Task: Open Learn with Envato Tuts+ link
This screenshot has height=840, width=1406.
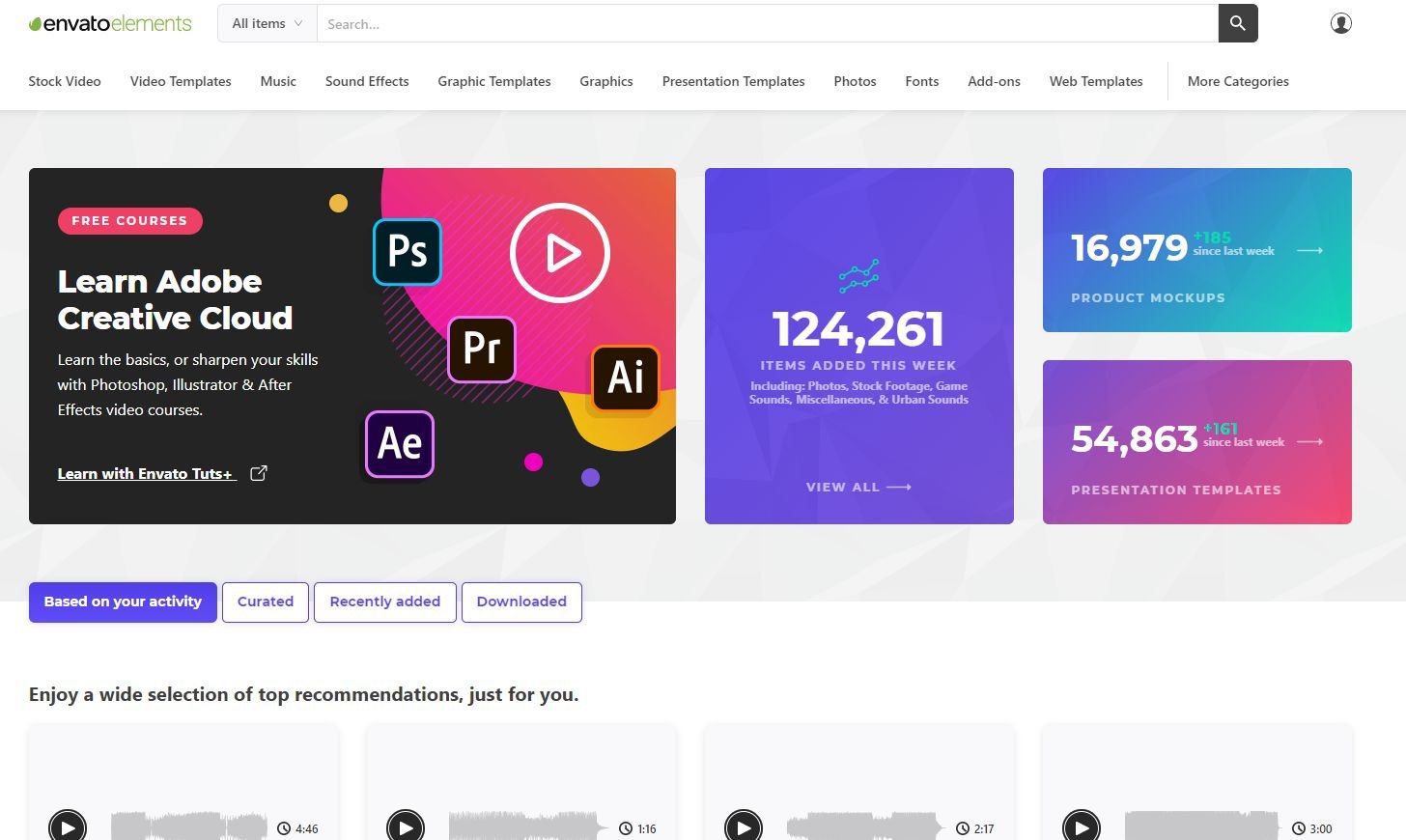Action: tap(147, 473)
